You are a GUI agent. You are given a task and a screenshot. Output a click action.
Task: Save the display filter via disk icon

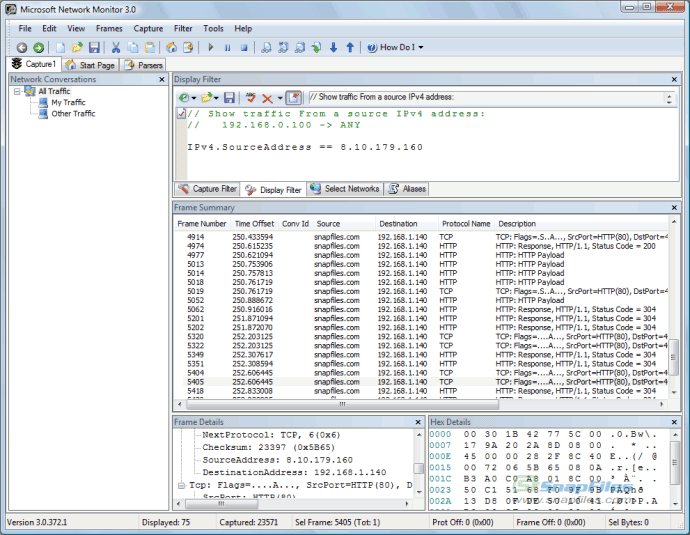[x=229, y=98]
